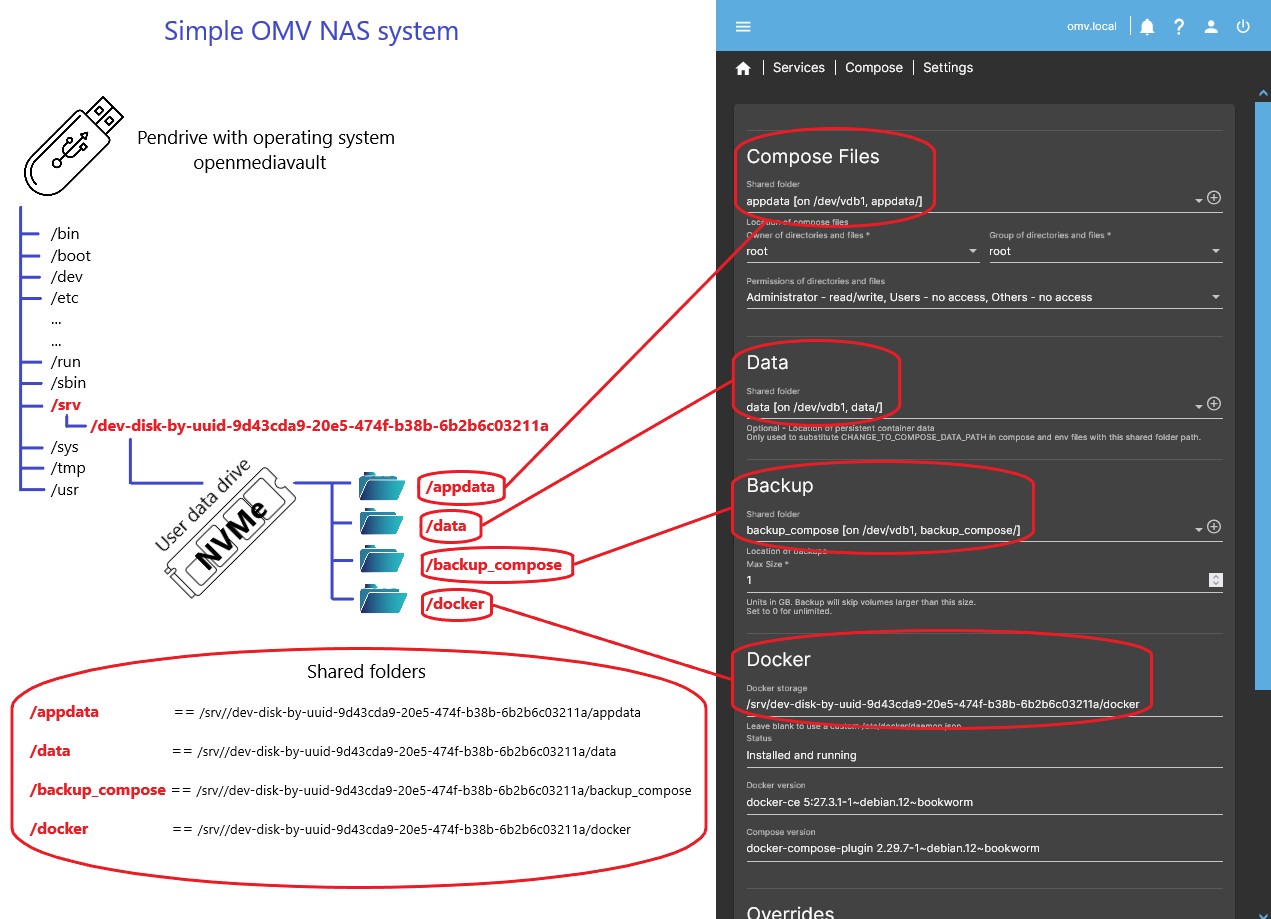
Task: Expand the appdata shared folder dropdown
Action: (1198, 201)
